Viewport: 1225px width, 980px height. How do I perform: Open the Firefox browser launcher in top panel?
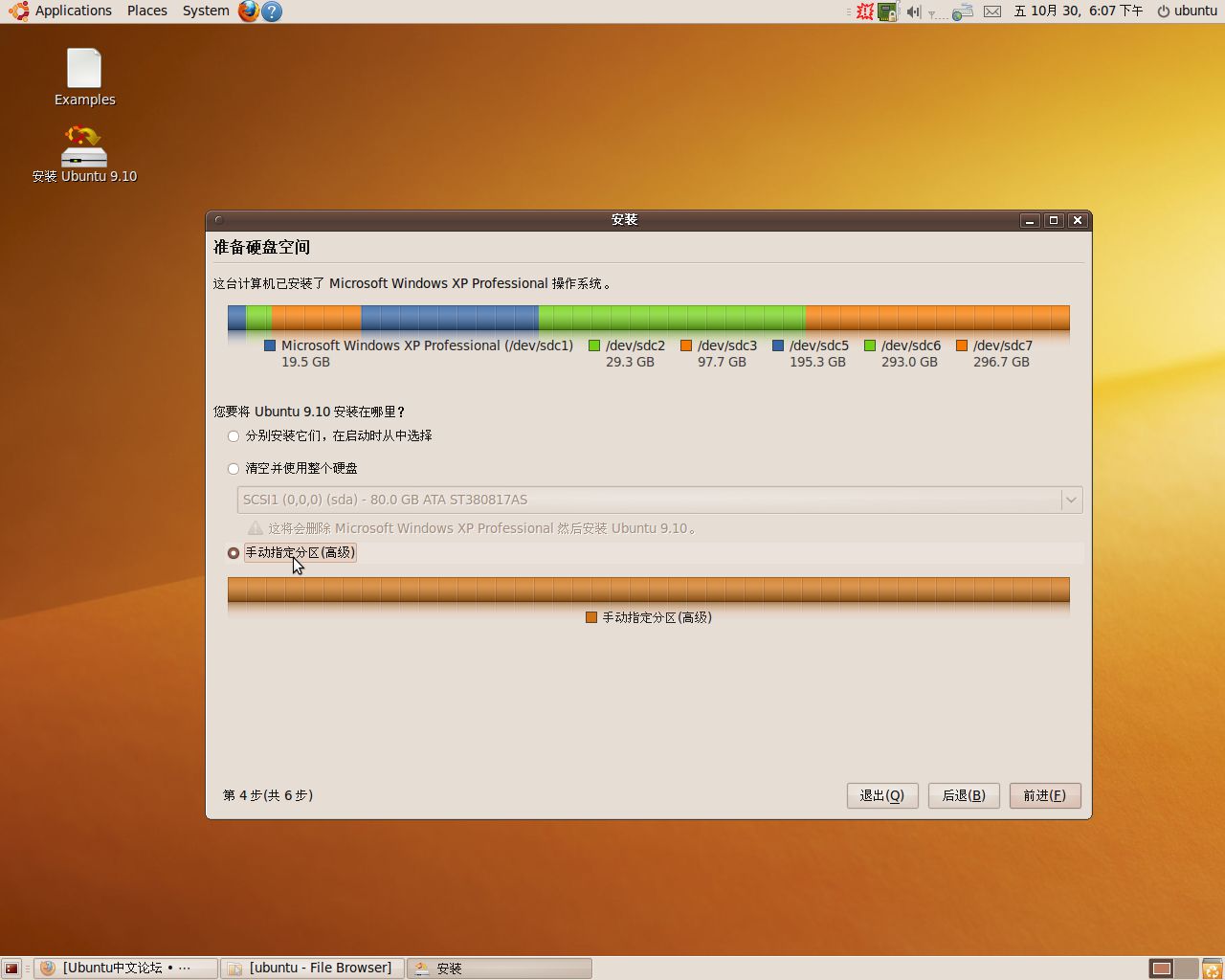coord(249,11)
